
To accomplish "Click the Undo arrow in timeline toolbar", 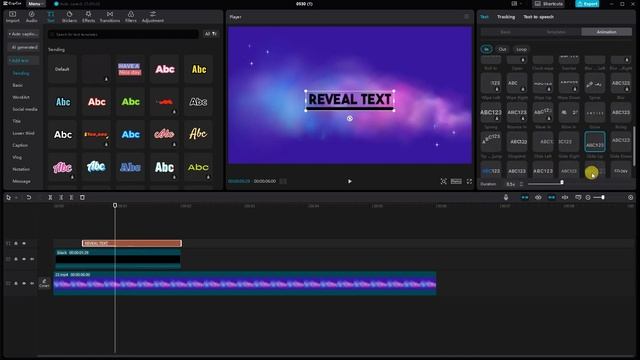I will coord(29,198).
